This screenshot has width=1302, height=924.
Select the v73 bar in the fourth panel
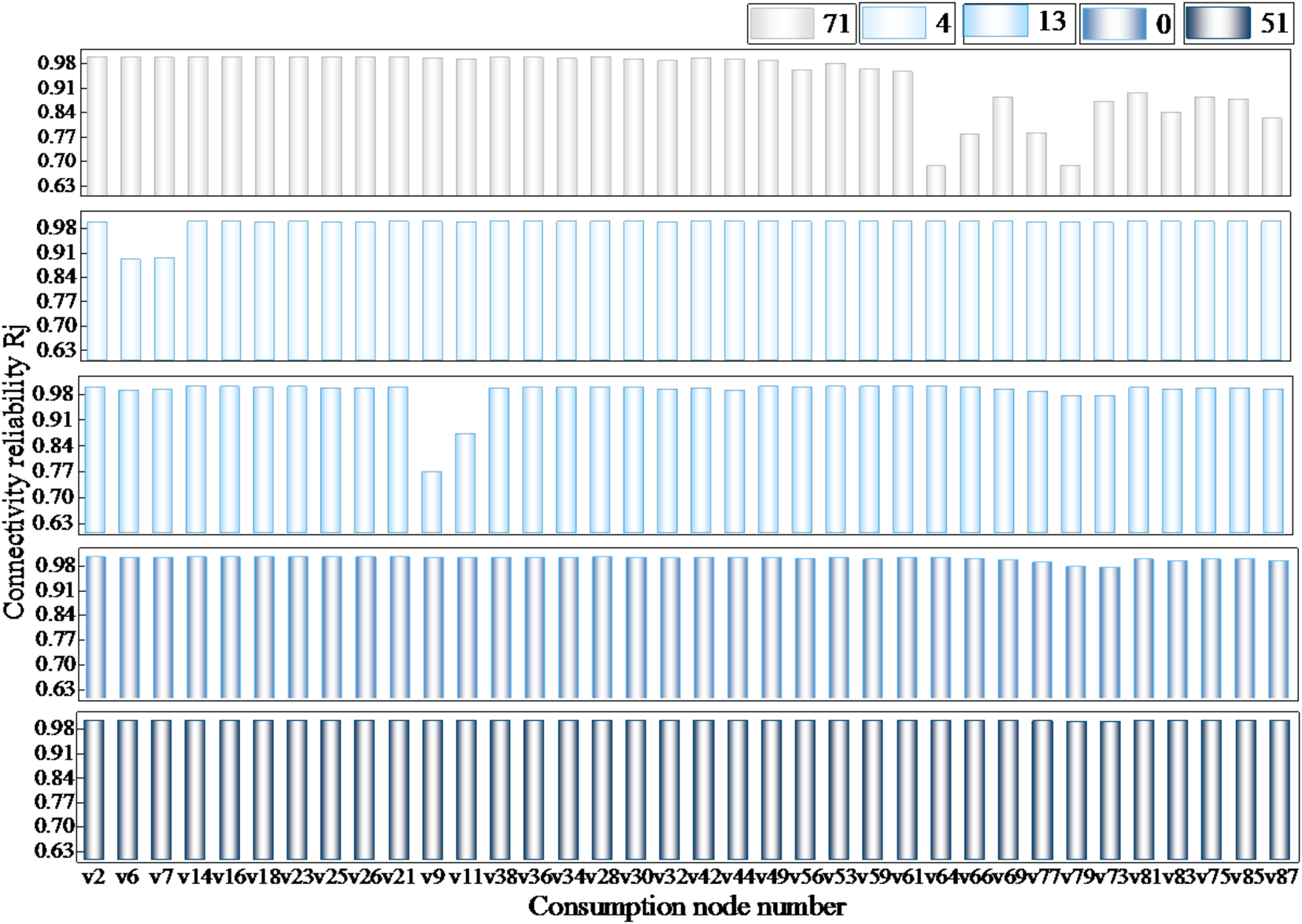coord(1109,632)
